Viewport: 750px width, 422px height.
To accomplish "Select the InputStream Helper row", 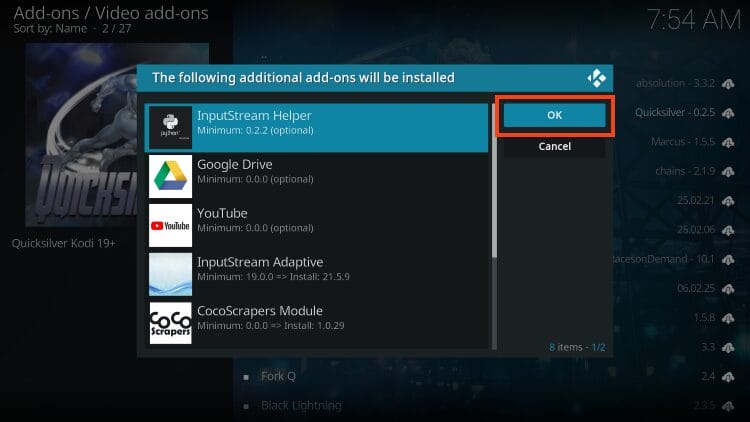I will [x=317, y=127].
